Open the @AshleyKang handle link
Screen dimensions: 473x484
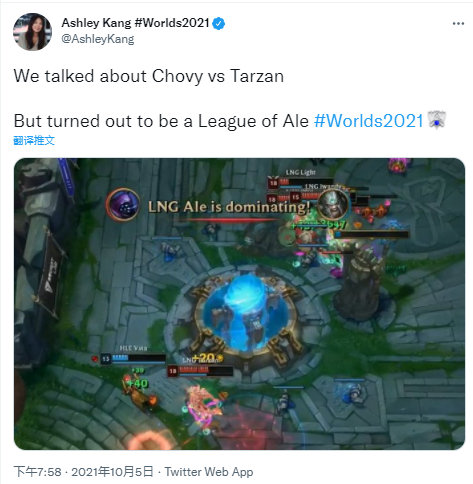[98, 39]
